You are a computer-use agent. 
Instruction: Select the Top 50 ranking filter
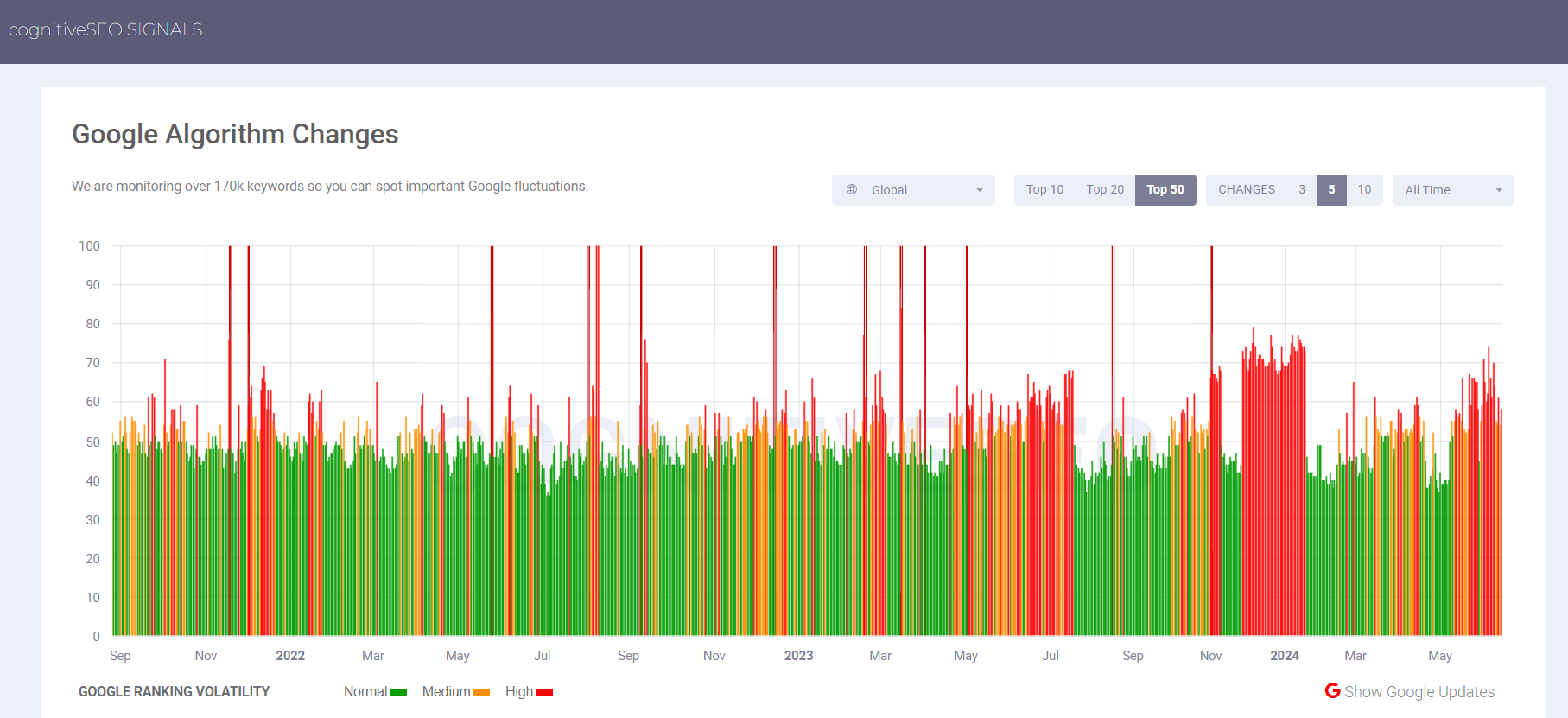(1165, 190)
